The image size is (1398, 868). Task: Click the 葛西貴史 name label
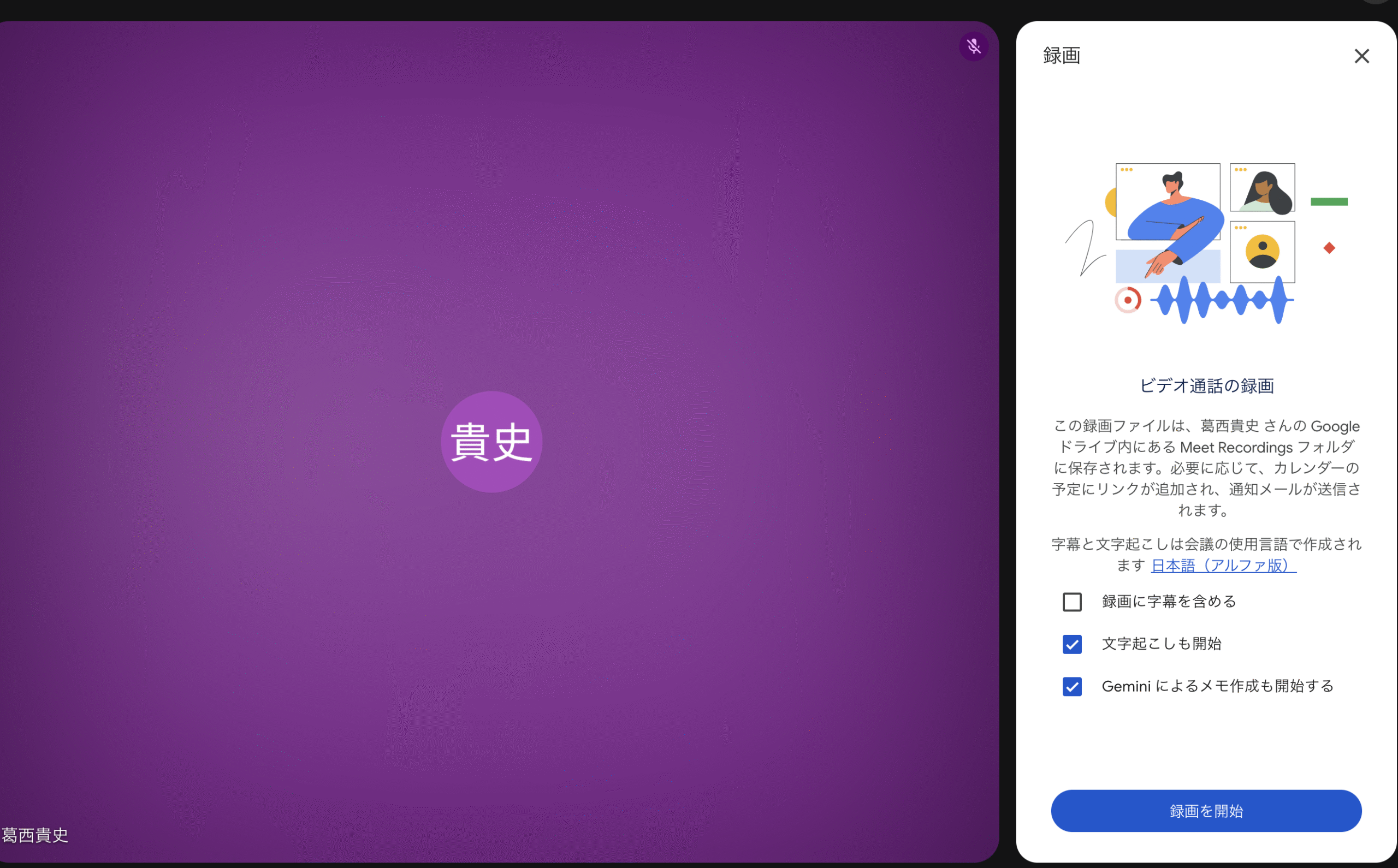click(x=34, y=835)
